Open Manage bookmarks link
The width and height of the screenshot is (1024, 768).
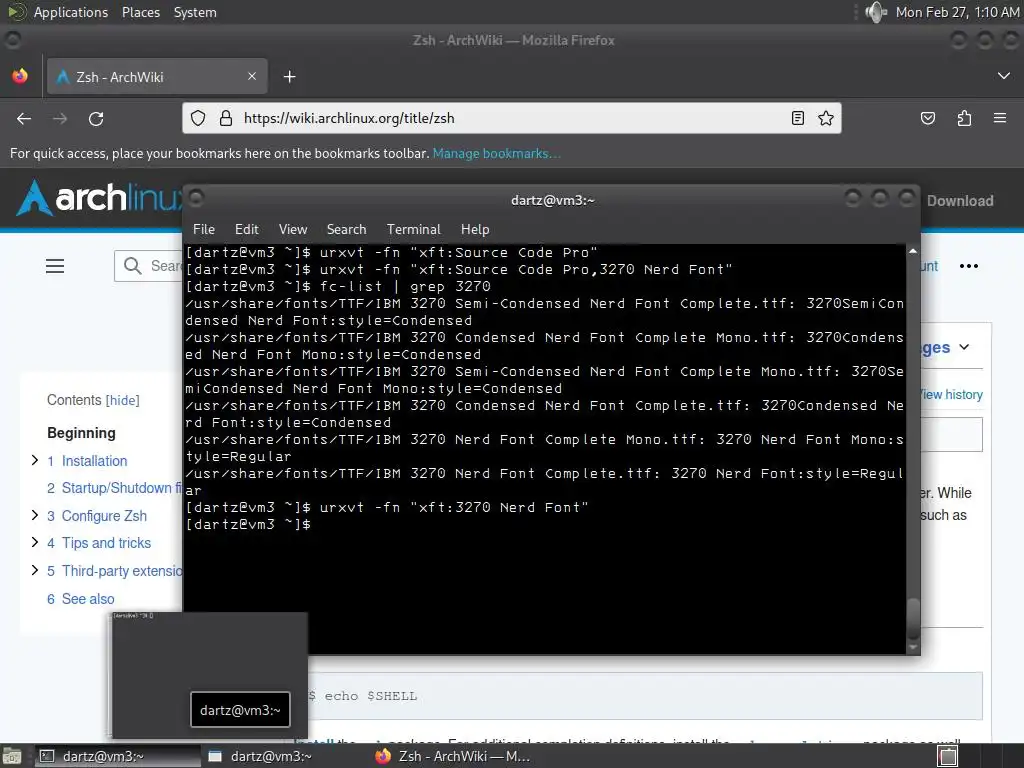(x=496, y=153)
